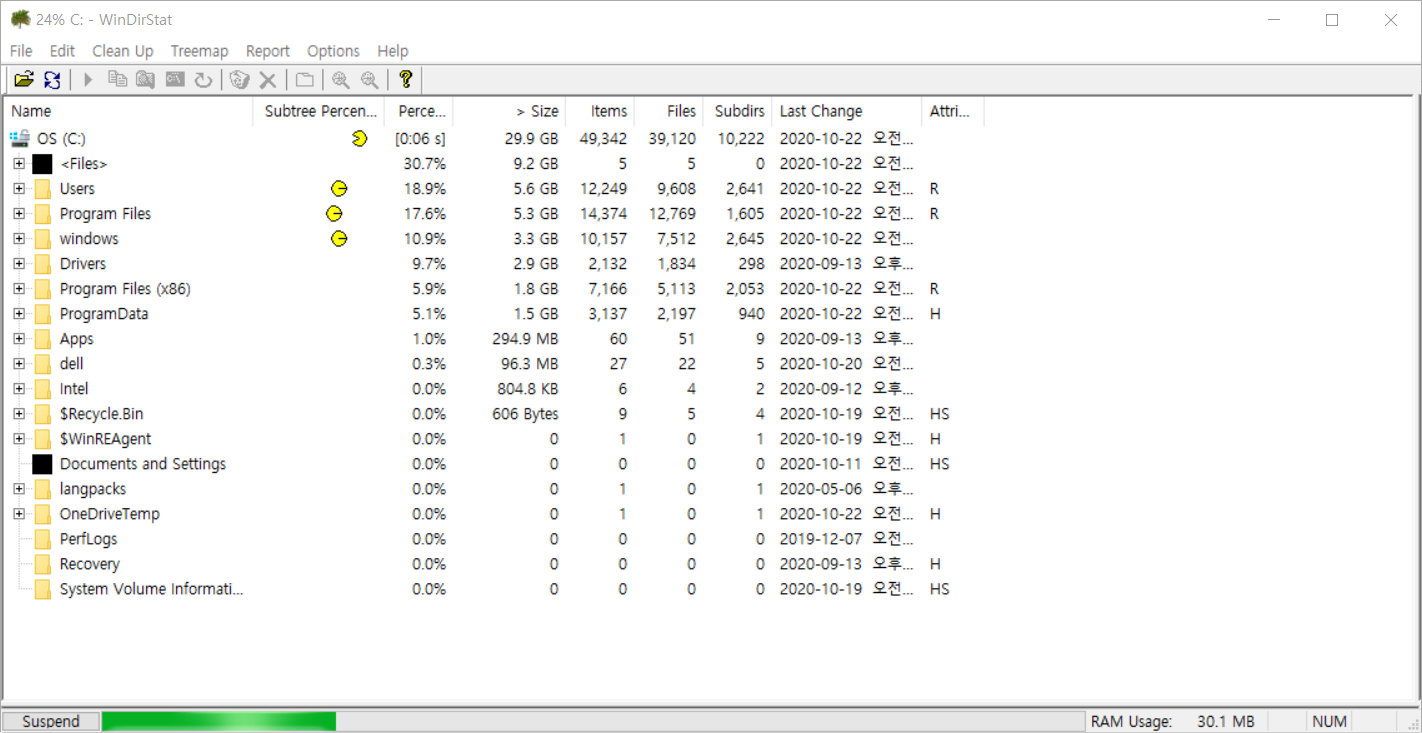Sort by the Items column header
This screenshot has height=733, width=1422.
(x=600, y=112)
